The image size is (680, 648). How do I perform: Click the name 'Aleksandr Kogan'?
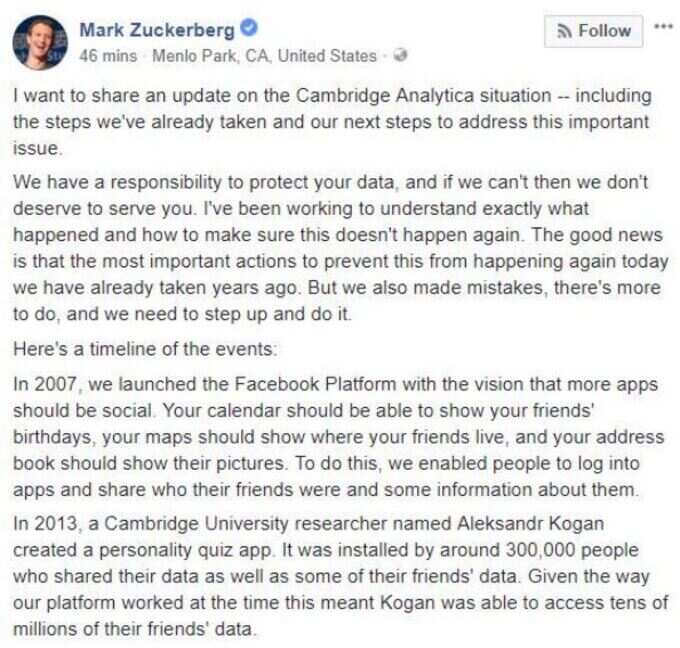click(530, 524)
